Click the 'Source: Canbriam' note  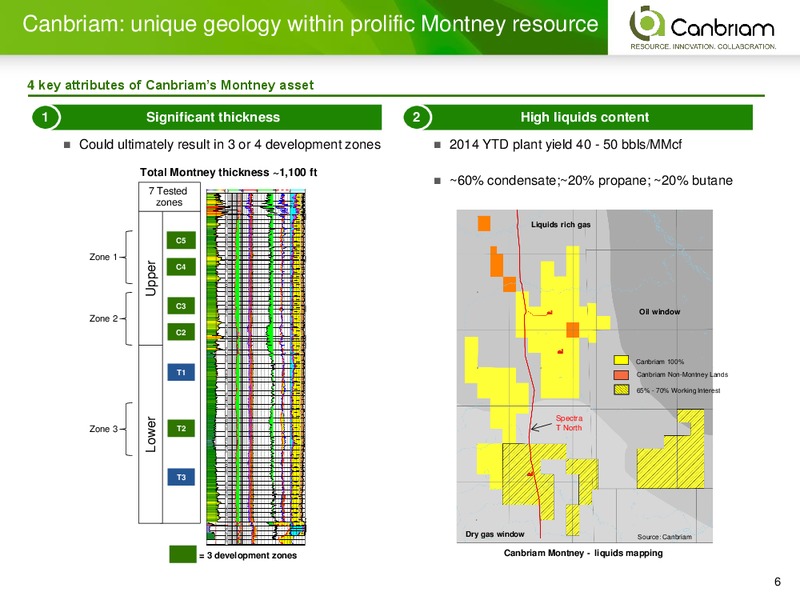(664, 537)
